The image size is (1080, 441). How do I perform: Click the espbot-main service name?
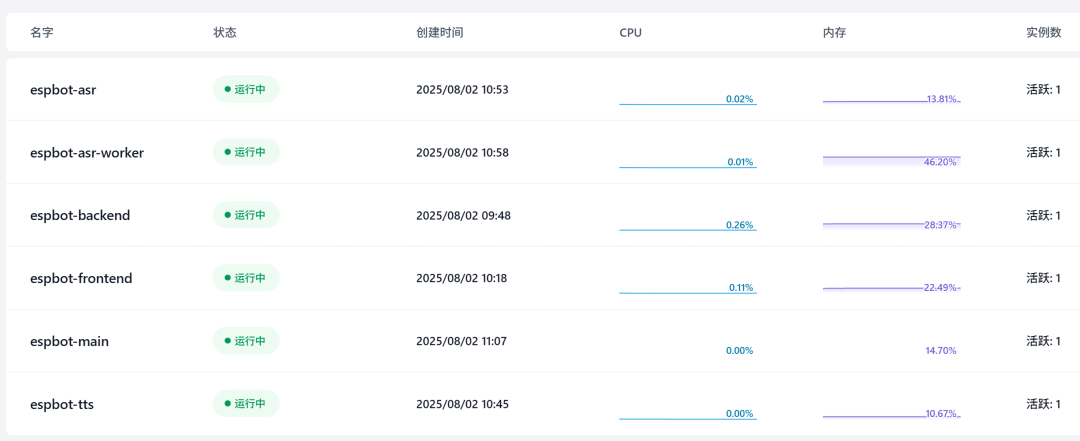(69, 341)
